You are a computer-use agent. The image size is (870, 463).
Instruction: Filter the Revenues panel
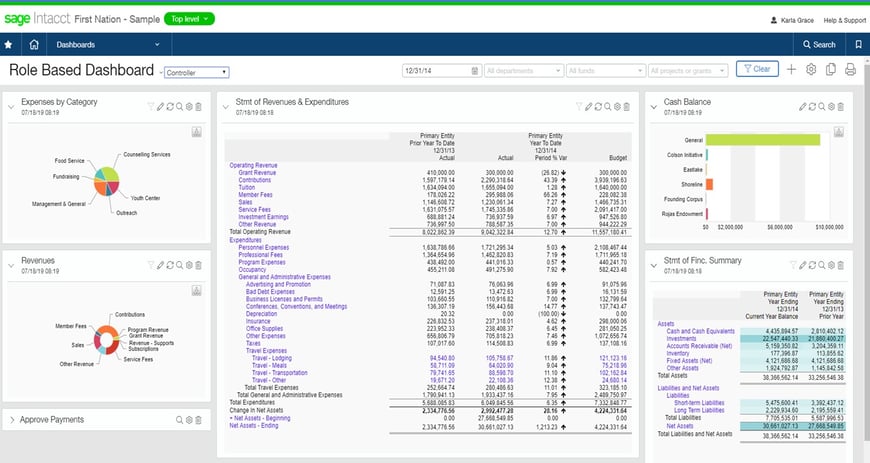(x=151, y=265)
